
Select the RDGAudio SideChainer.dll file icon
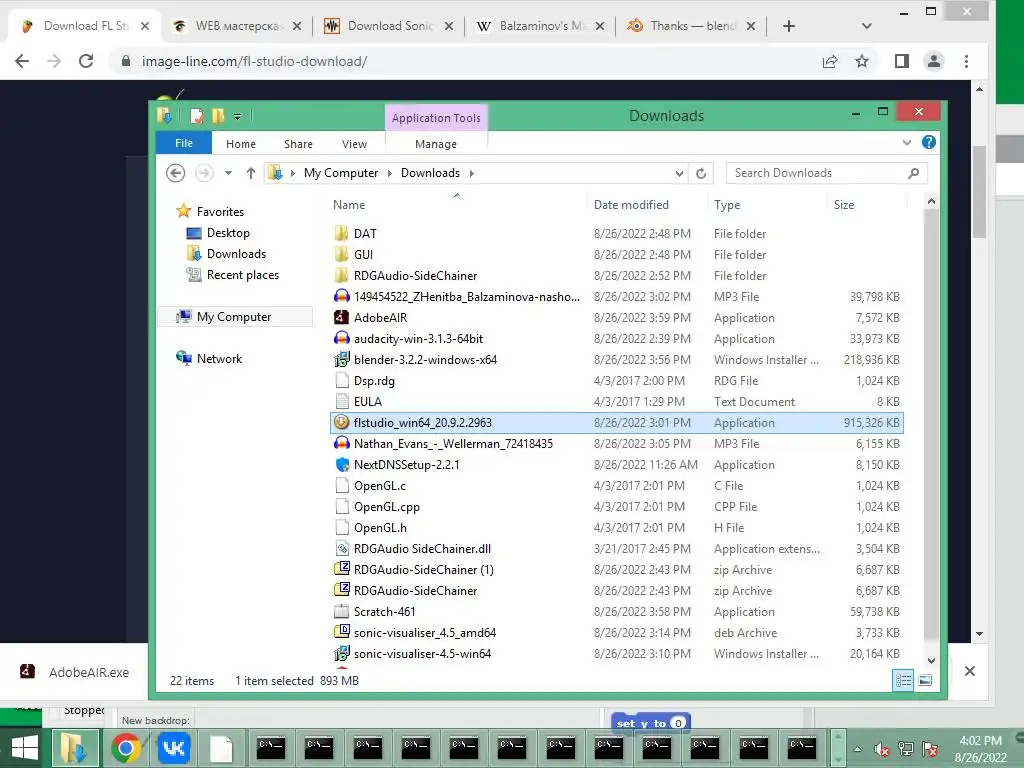(341, 549)
